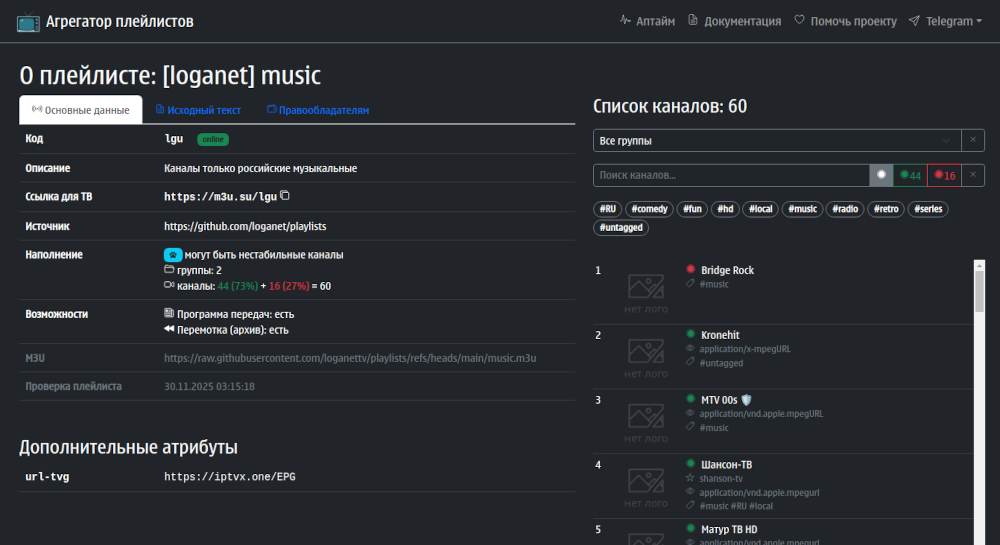Toggle the #comedy tag filter
Screen dimensions: 1000x545
[x=649, y=208]
